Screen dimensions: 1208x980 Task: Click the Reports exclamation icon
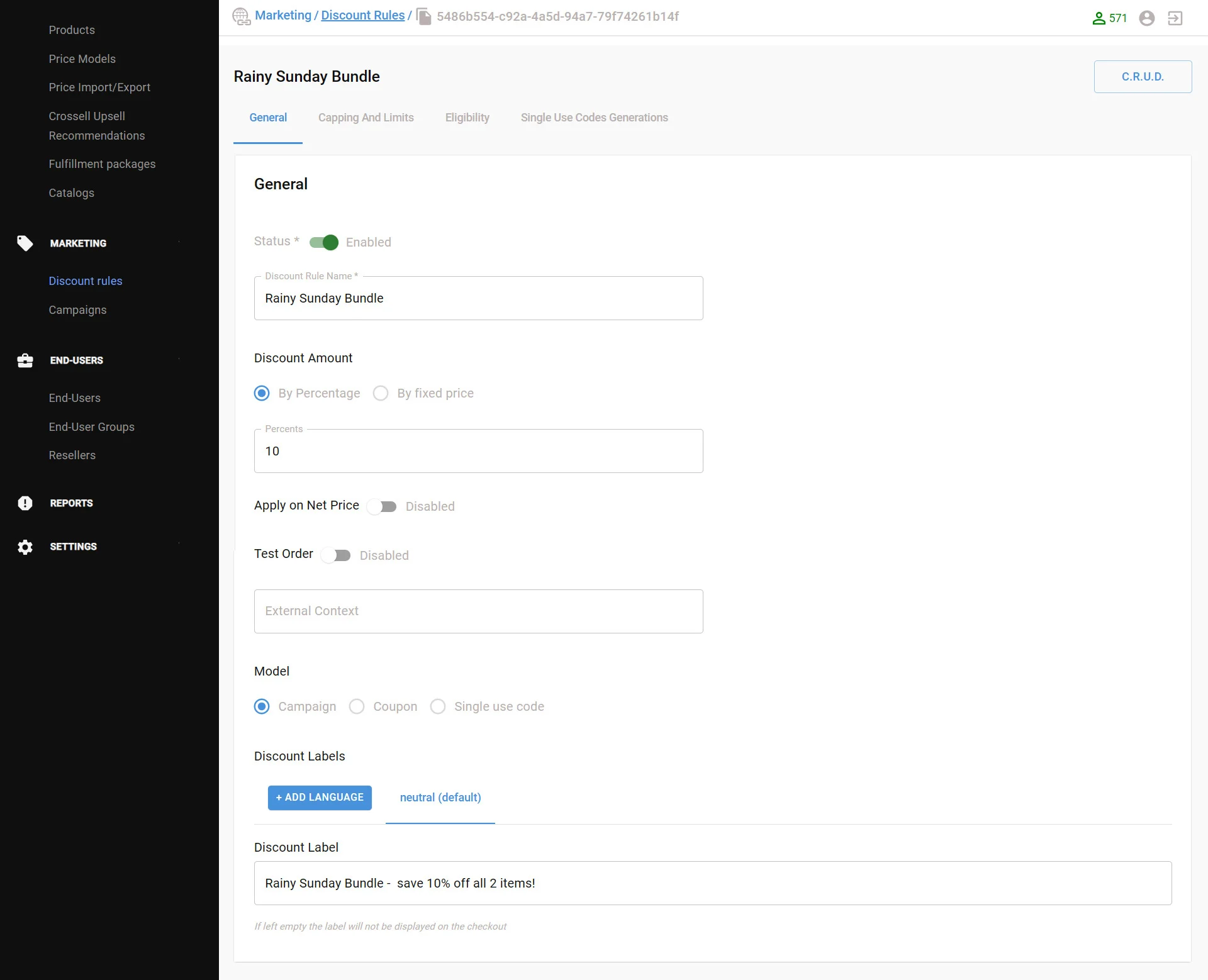click(x=25, y=503)
